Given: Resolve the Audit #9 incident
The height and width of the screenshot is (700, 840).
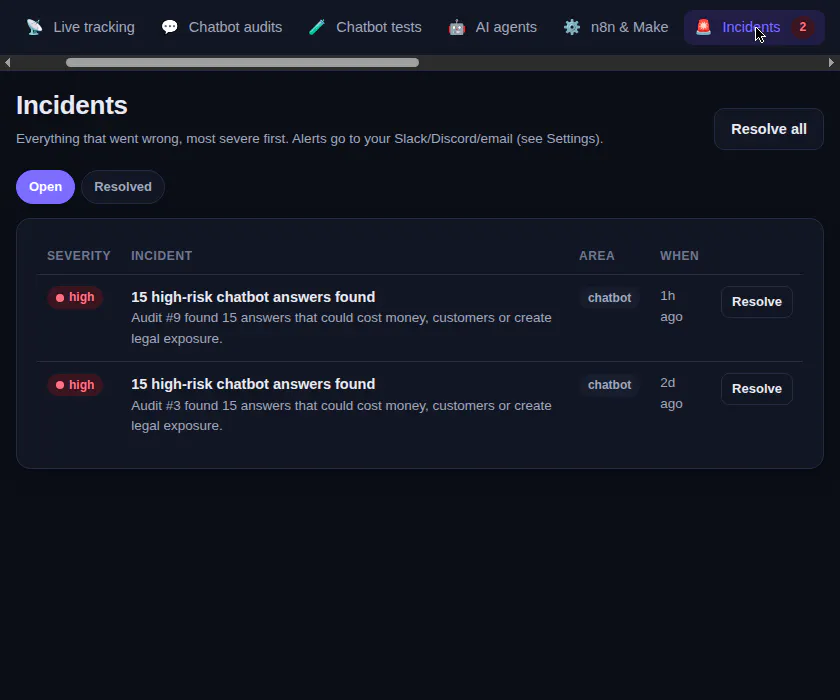Looking at the screenshot, I should pyautogui.click(x=756, y=302).
